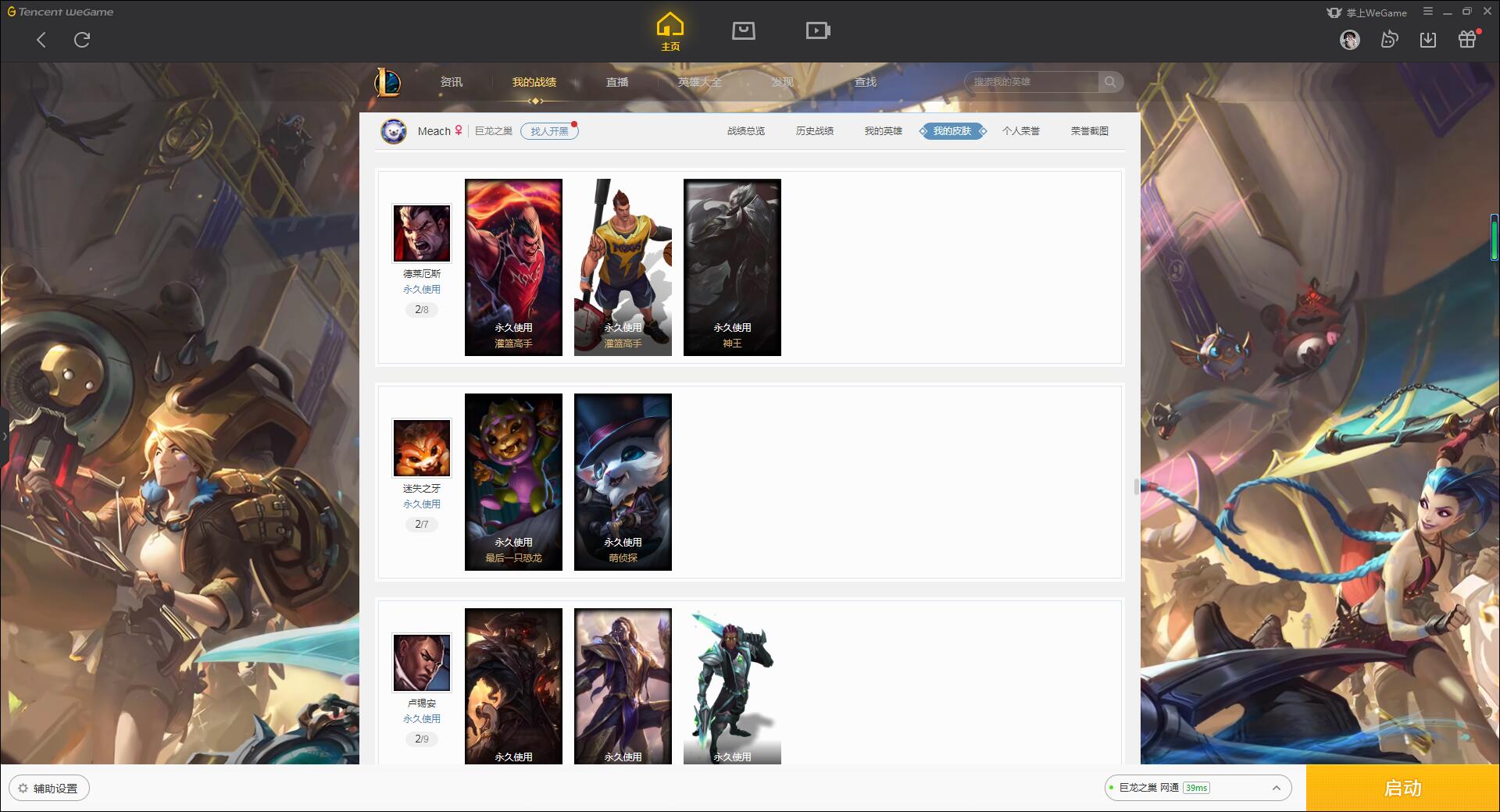
Task: Open the first dark Lucian skin card
Action: point(513,686)
